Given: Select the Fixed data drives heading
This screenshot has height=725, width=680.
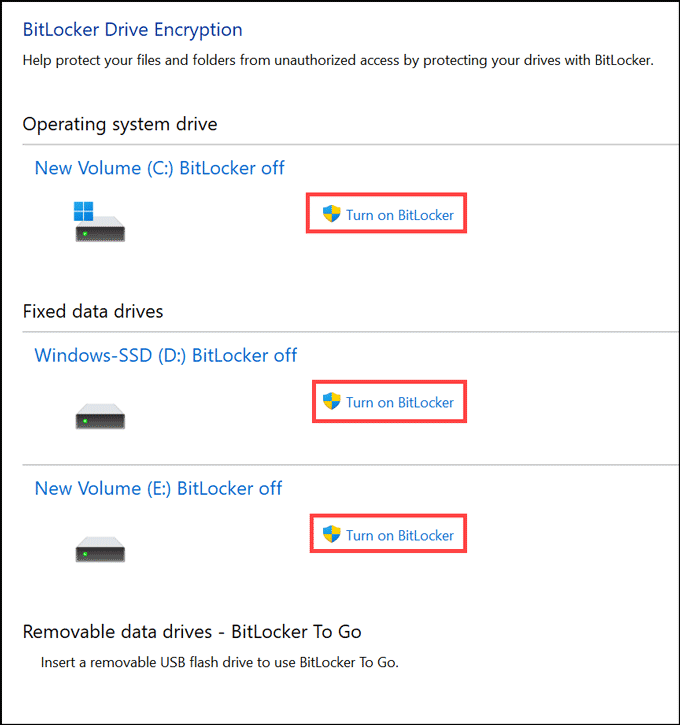Looking at the screenshot, I should 93,311.
